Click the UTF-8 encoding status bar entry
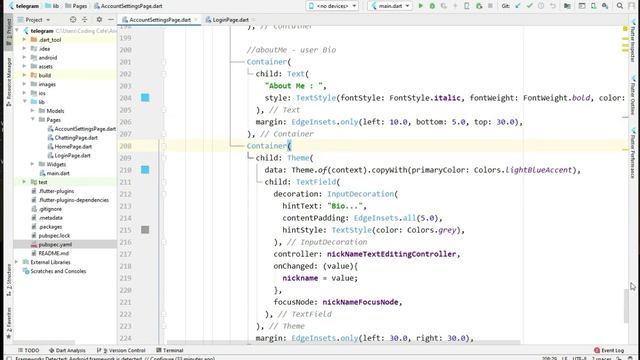Viewport: 640px width, 360px height. [579, 358]
